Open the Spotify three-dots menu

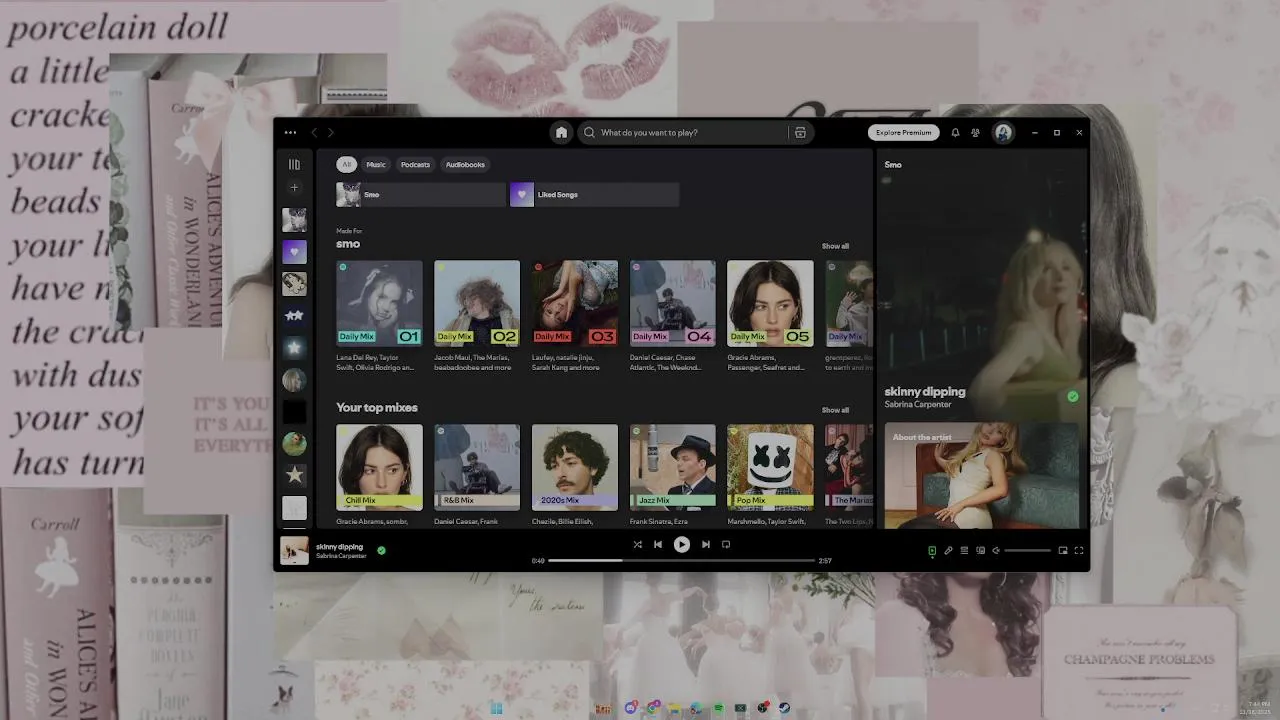click(x=290, y=132)
